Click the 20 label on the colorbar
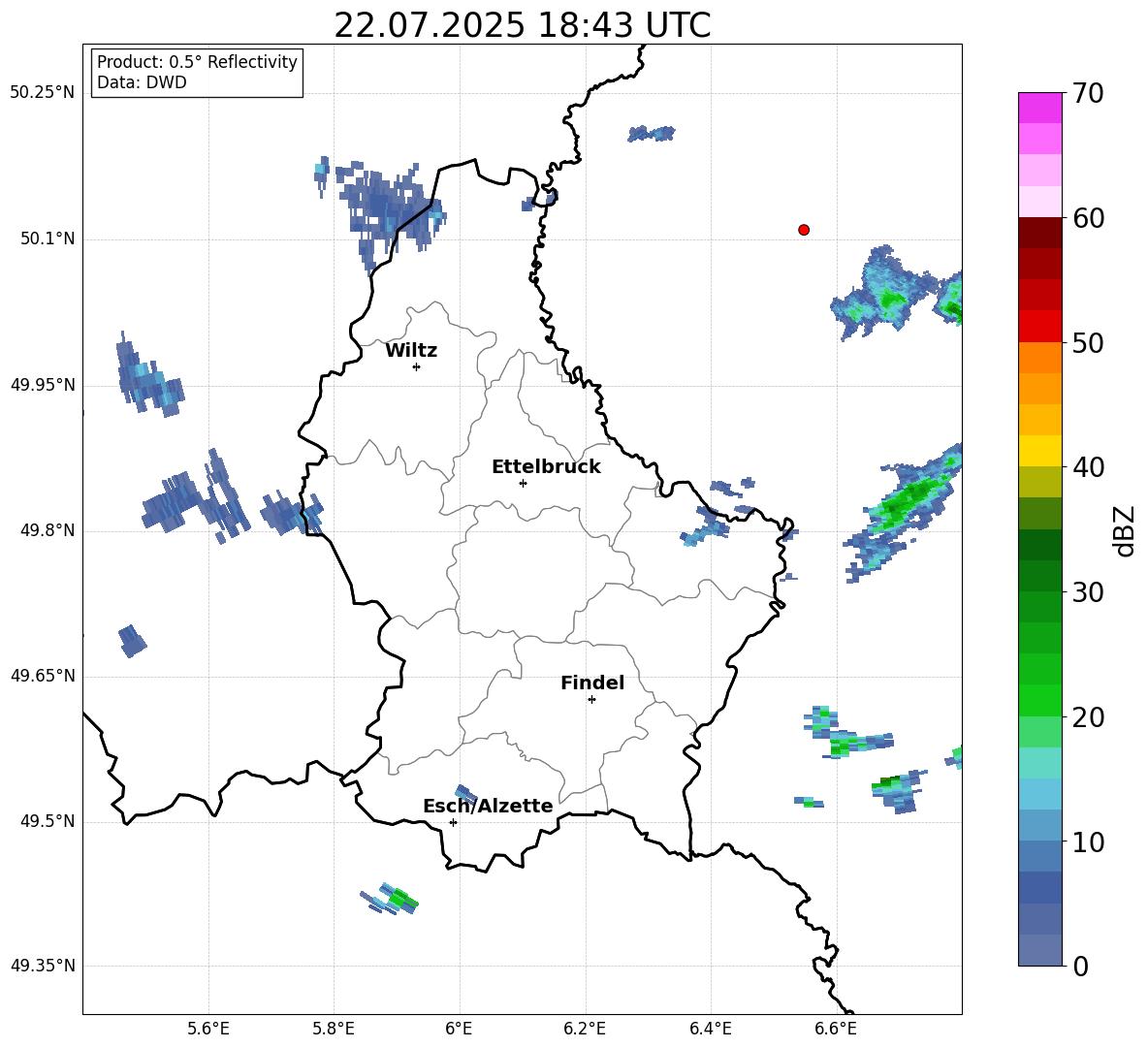Viewport: 1148px width, 1048px height. (1088, 717)
